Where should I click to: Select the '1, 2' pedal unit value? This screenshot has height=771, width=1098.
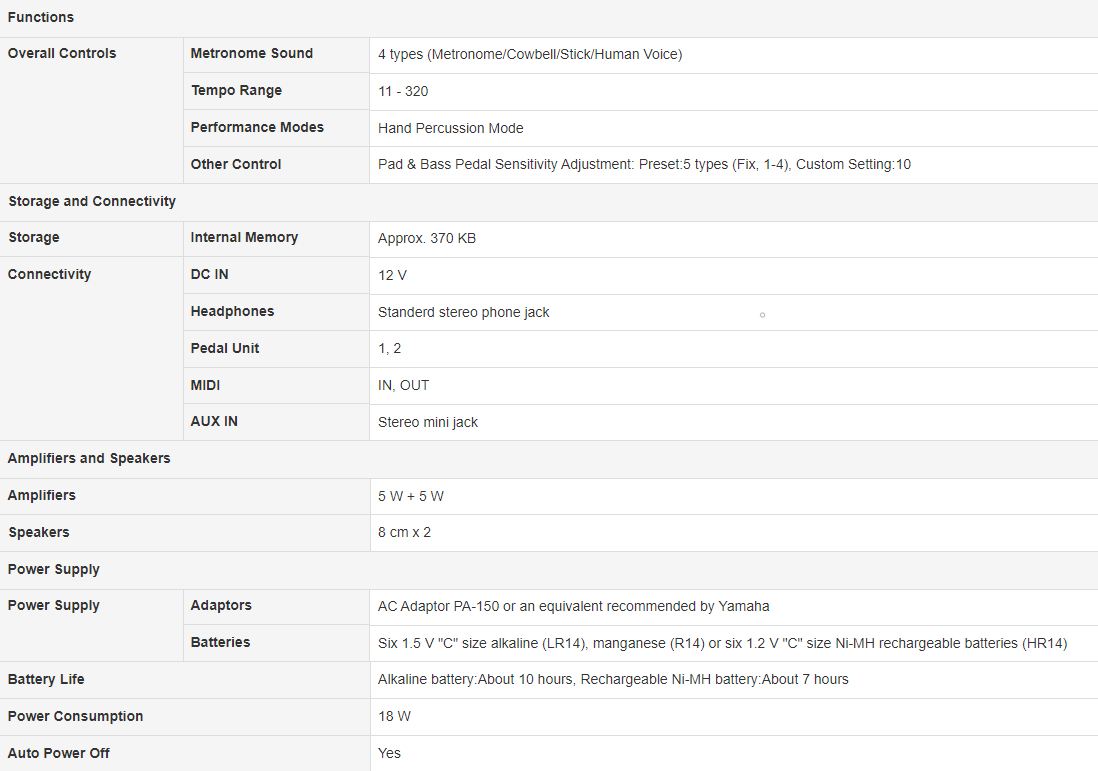click(389, 349)
